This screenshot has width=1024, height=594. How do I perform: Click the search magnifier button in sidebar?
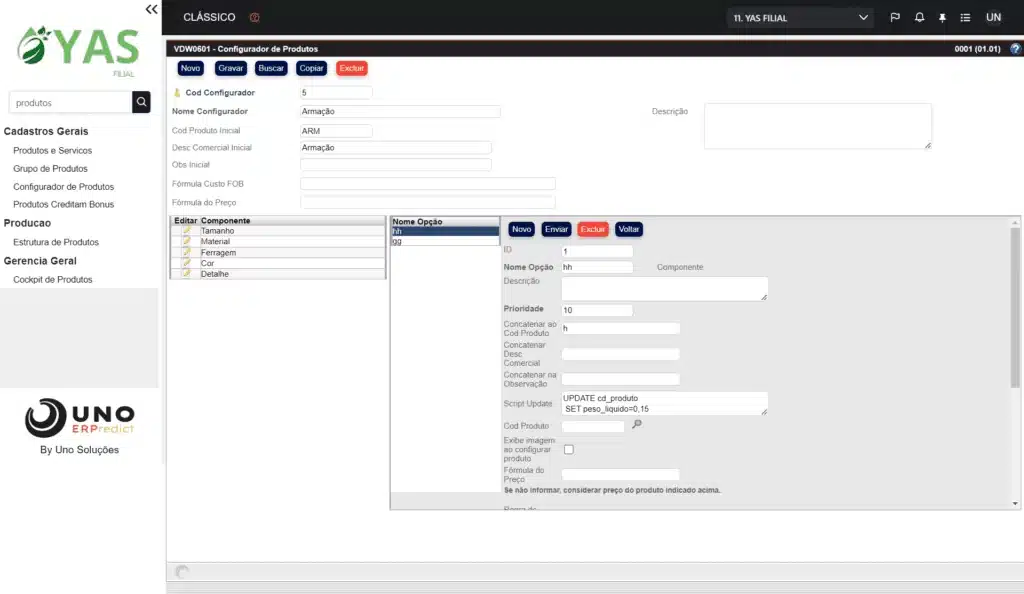pos(141,102)
